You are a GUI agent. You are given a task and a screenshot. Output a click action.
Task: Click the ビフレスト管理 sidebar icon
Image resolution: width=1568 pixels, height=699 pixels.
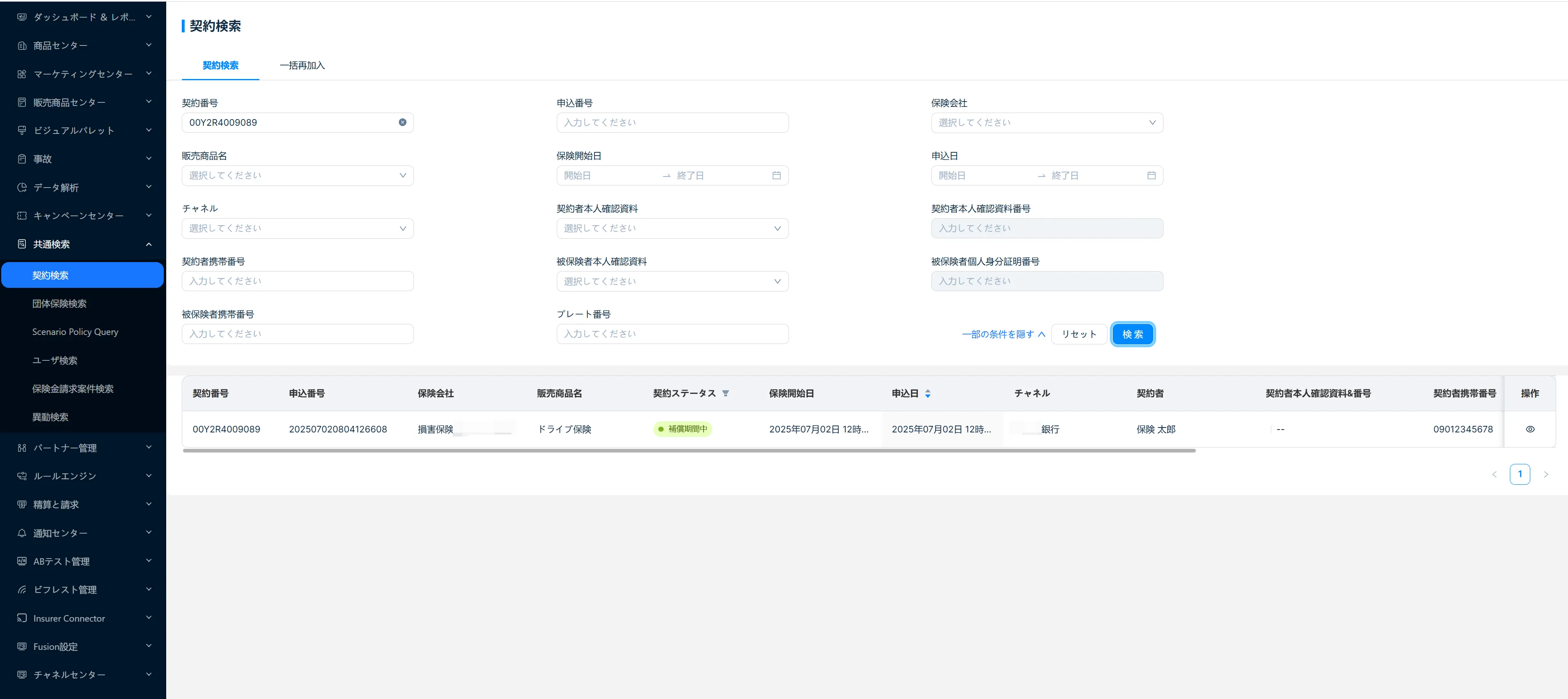[22, 590]
